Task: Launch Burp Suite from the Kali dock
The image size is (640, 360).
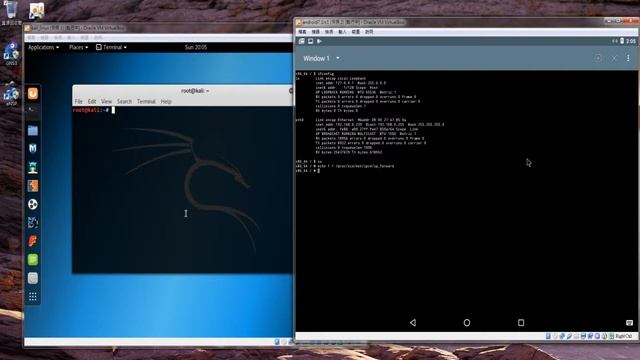Action: coord(33,186)
